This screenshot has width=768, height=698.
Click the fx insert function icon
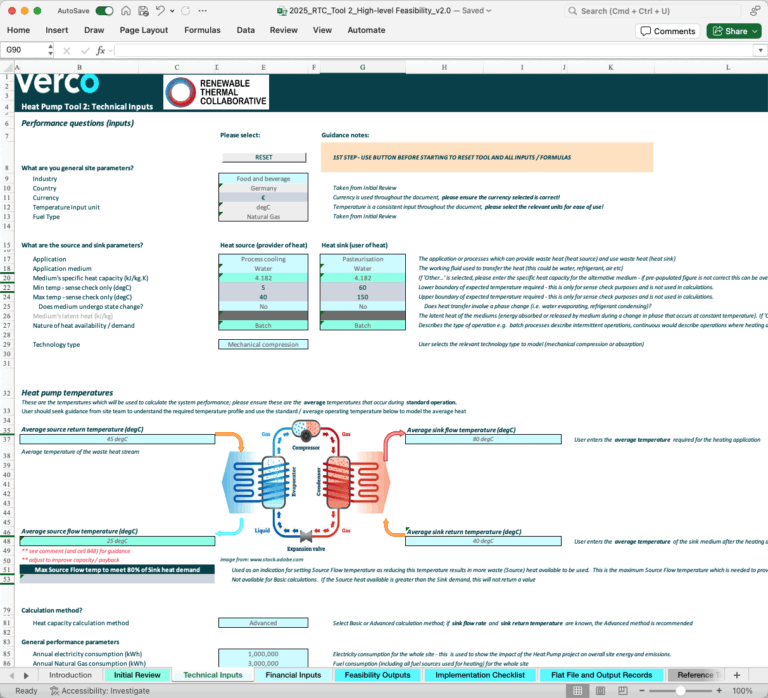coord(100,50)
